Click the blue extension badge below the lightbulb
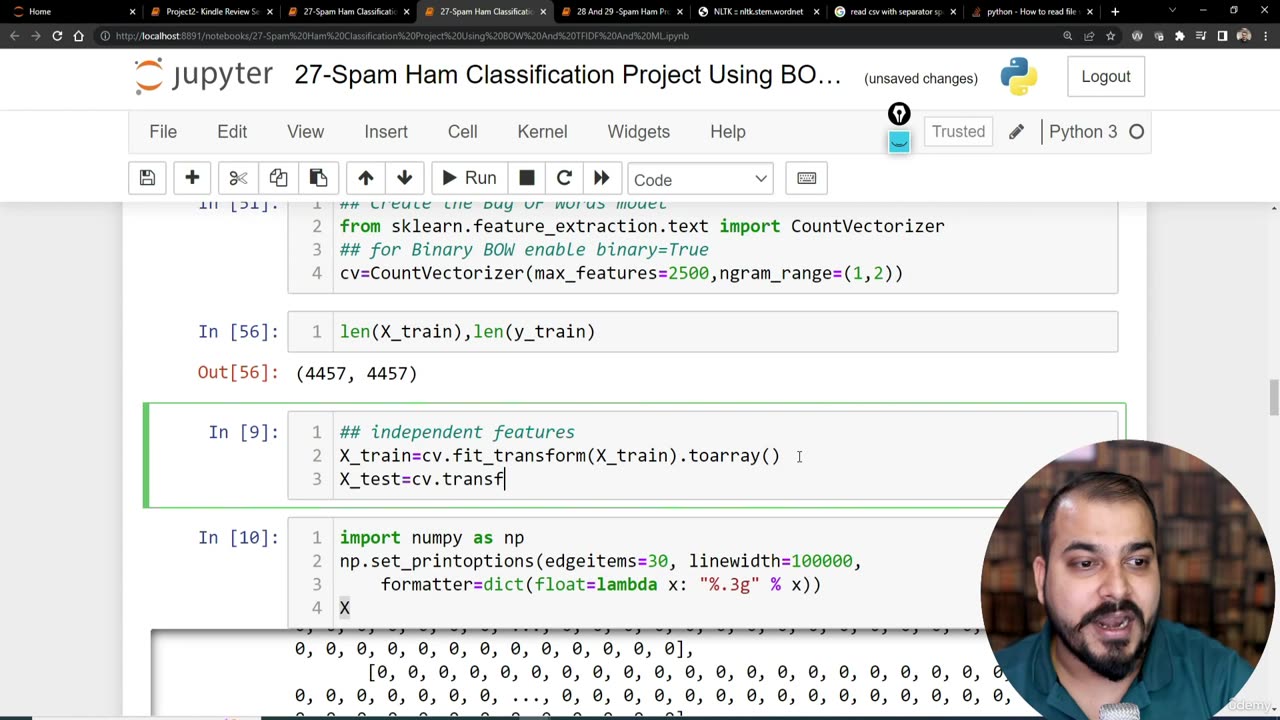This screenshot has width=1280, height=720. click(x=899, y=142)
